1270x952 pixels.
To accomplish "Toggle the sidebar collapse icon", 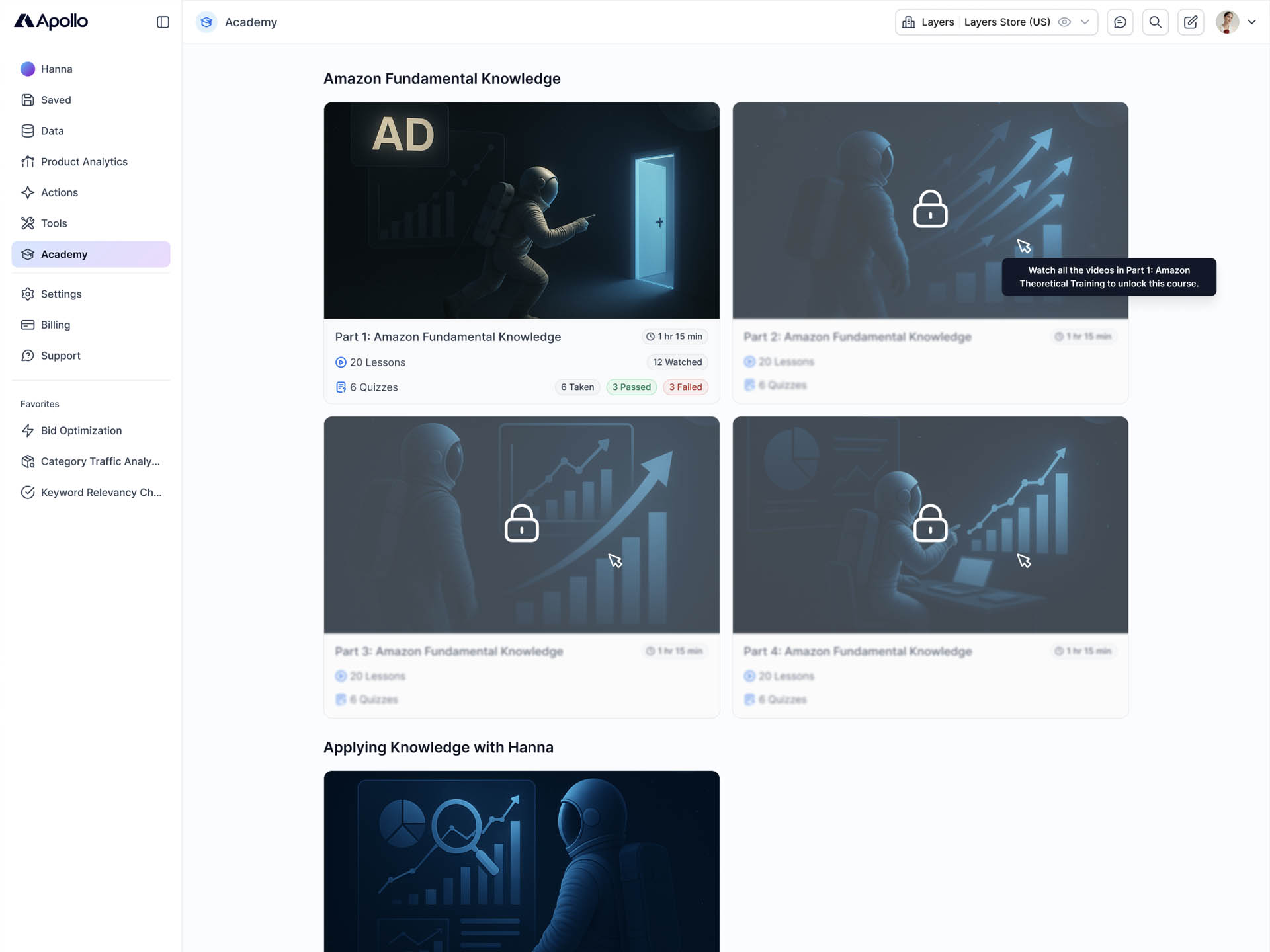I will pyautogui.click(x=163, y=22).
